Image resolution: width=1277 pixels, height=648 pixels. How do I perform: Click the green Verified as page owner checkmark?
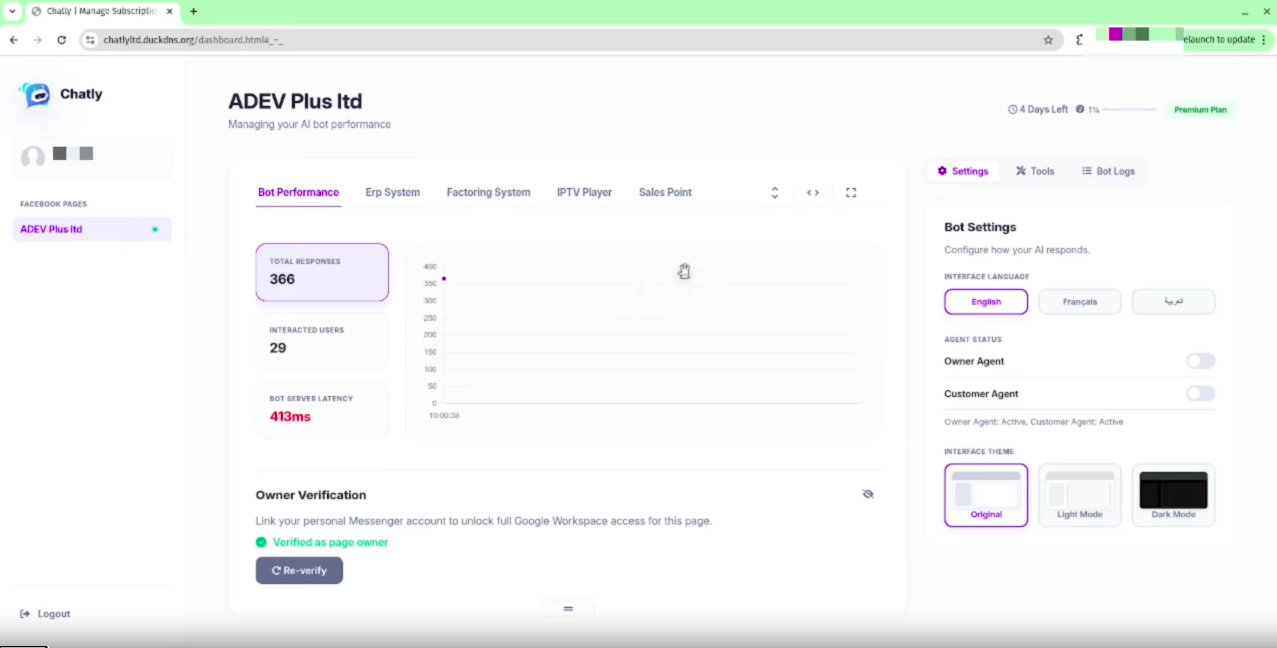pyautogui.click(x=261, y=542)
